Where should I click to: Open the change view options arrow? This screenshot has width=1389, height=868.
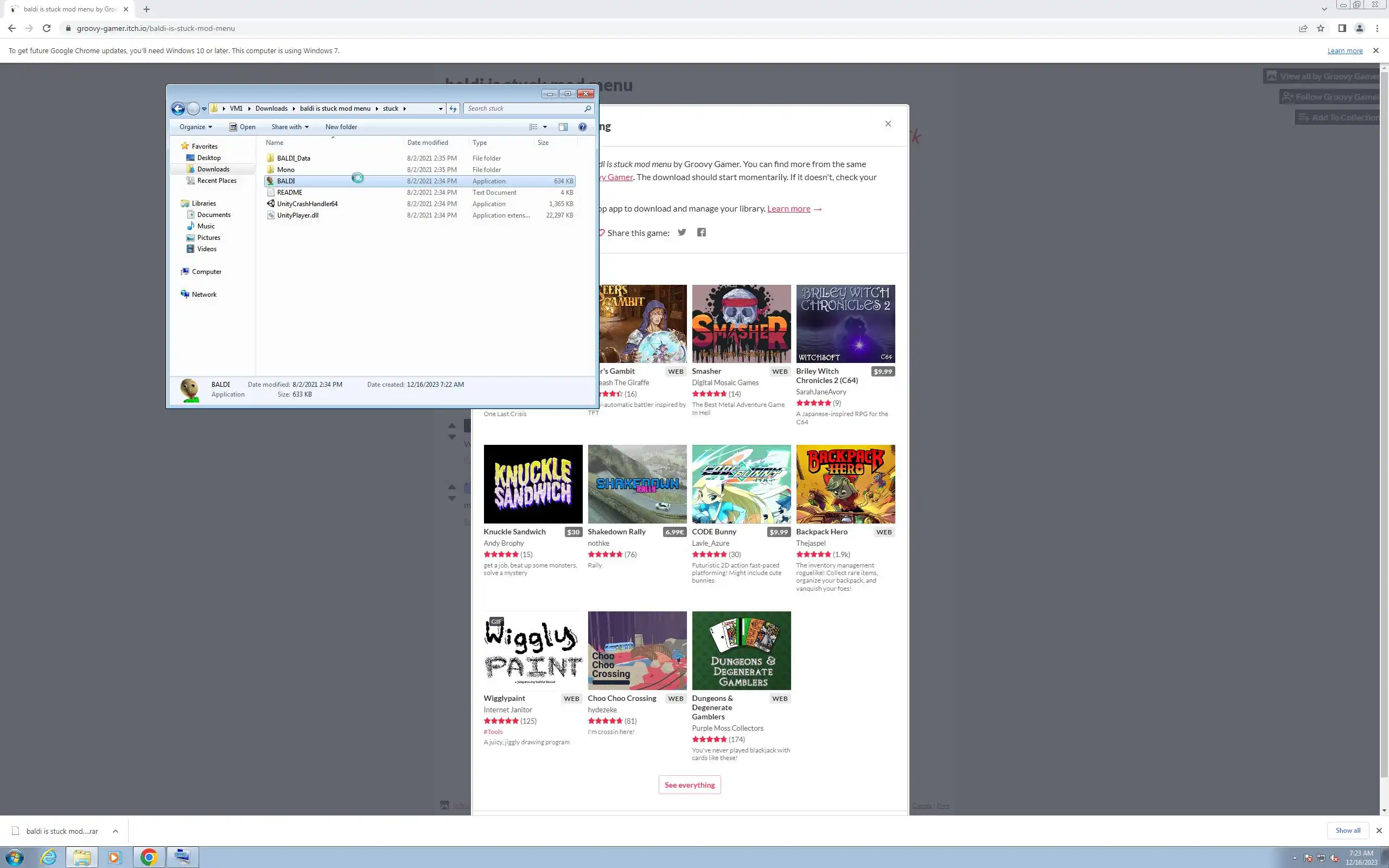pyautogui.click(x=545, y=127)
